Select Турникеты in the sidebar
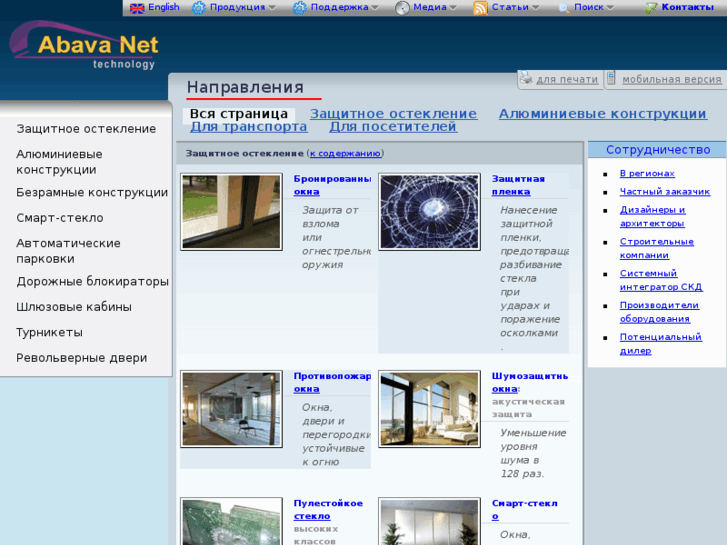 tap(49, 333)
